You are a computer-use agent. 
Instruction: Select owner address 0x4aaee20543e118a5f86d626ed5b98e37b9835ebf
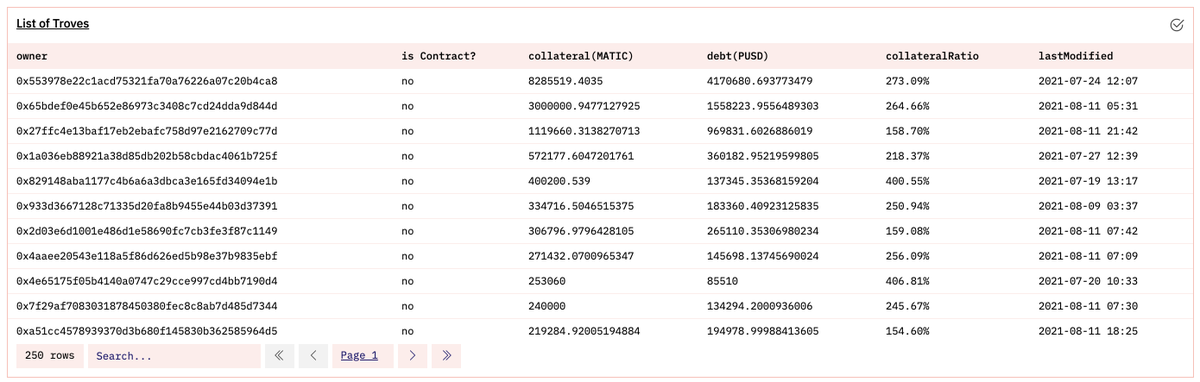[147, 256]
